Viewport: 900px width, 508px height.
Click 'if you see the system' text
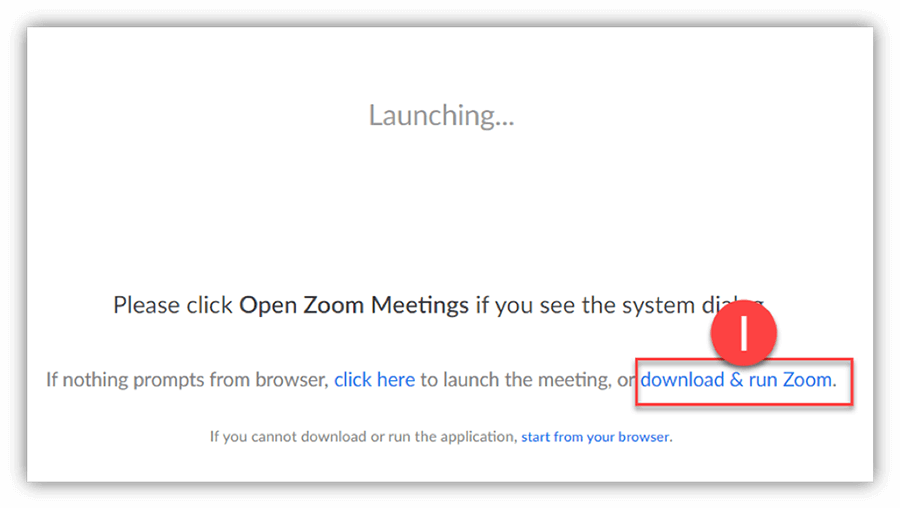[585, 305]
